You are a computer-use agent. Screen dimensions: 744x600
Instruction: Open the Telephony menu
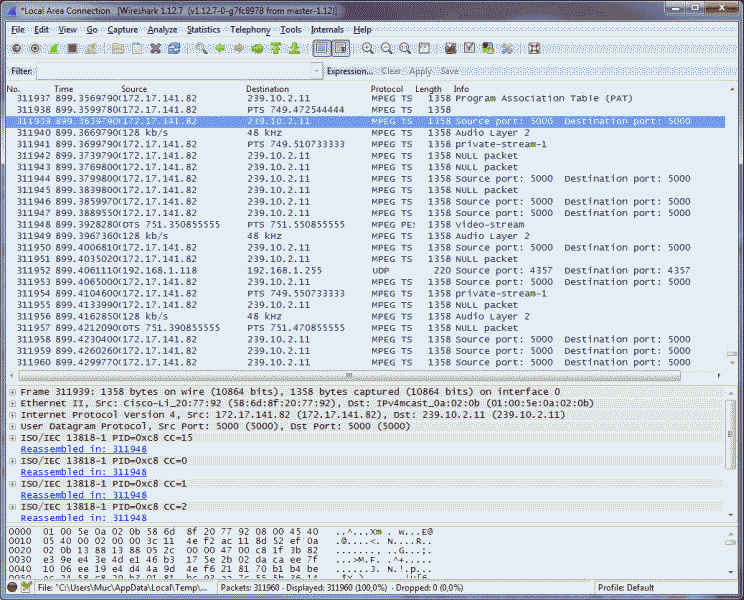pyautogui.click(x=249, y=30)
